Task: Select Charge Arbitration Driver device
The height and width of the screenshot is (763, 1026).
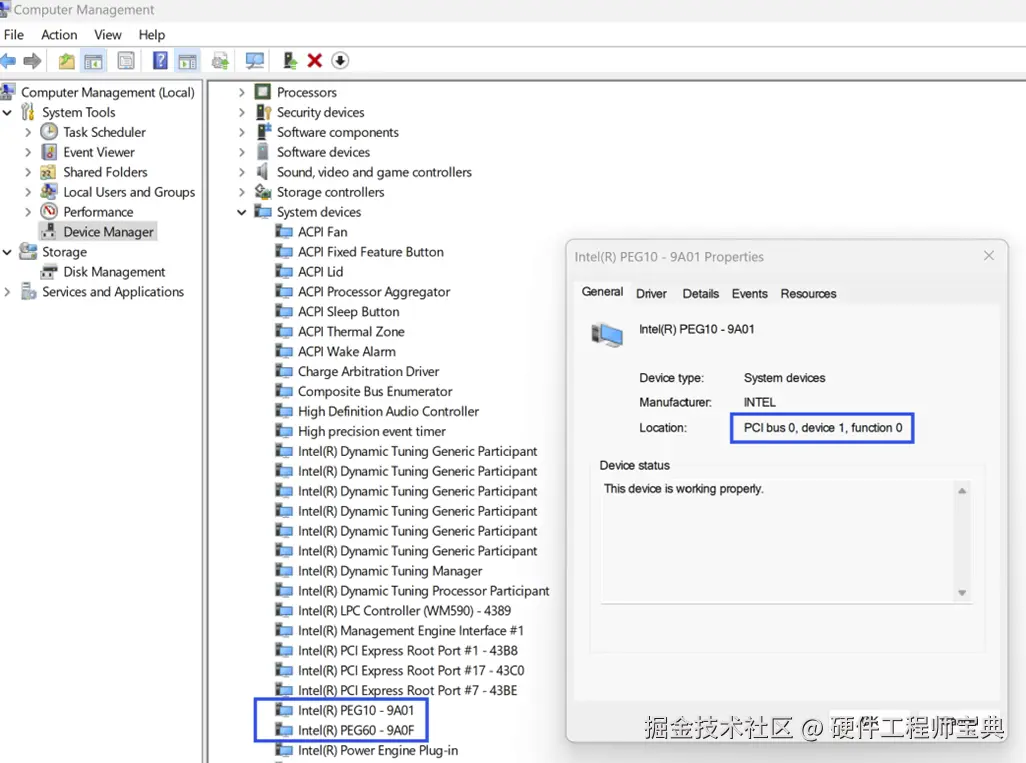Action: click(368, 372)
